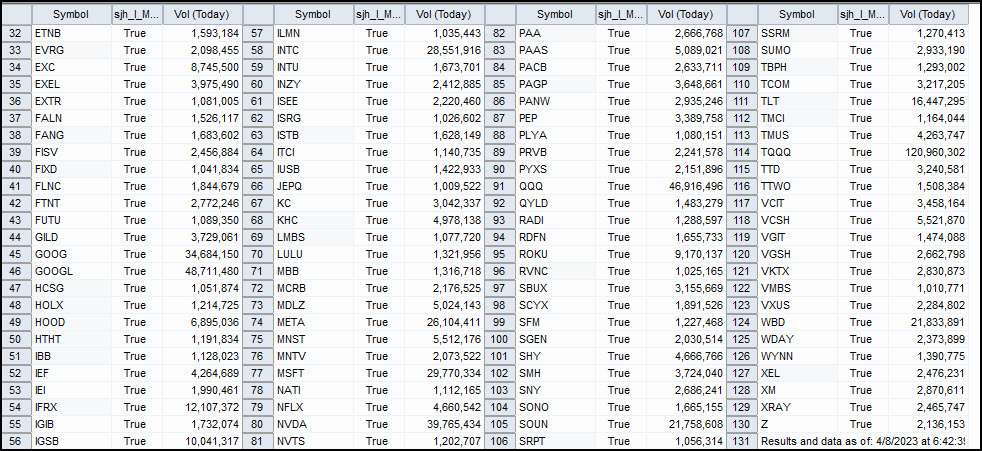Click the Symbol column header above SSRM
This screenshot has height=451, width=982.
pyautogui.click(x=797, y=14)
